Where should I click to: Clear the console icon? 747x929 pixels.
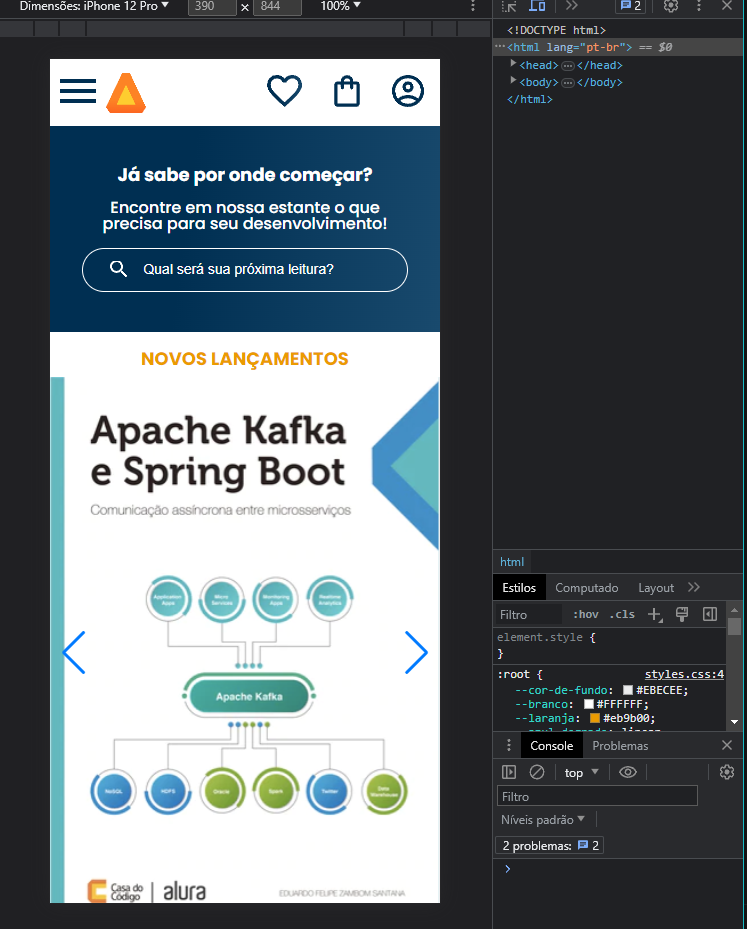537,772
